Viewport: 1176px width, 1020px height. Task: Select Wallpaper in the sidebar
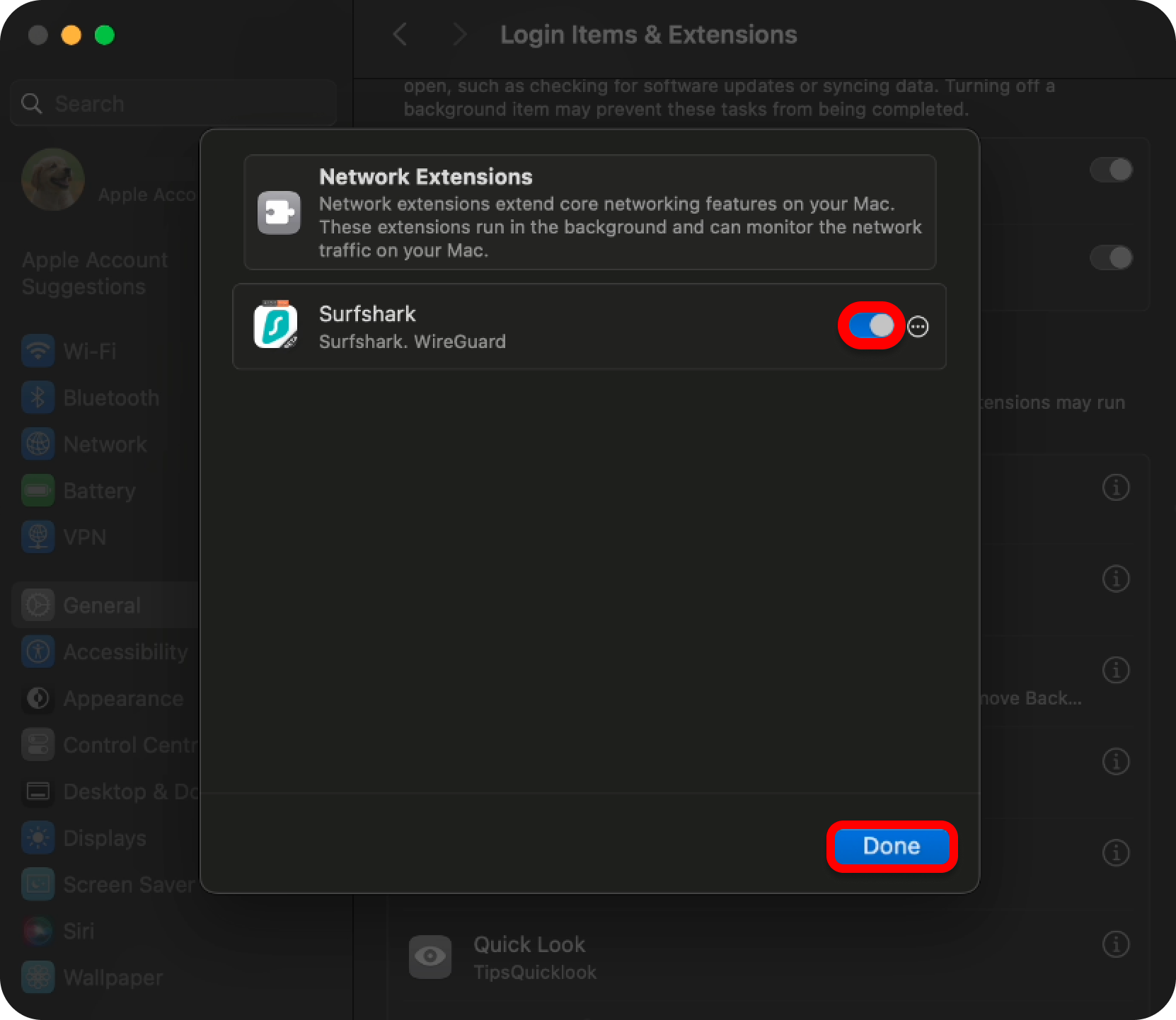113,978
